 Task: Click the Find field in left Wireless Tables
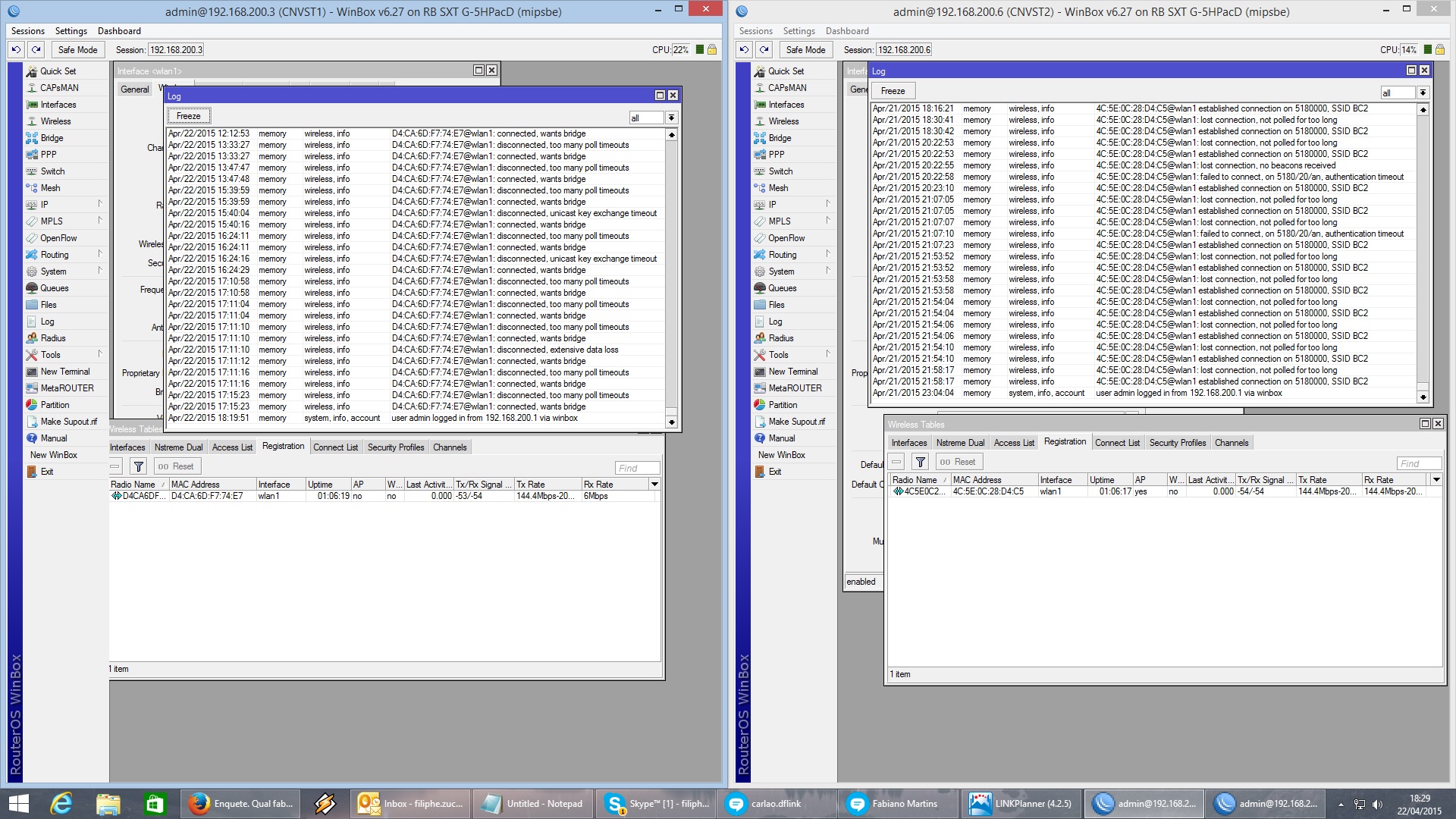(x=637, y=468)
